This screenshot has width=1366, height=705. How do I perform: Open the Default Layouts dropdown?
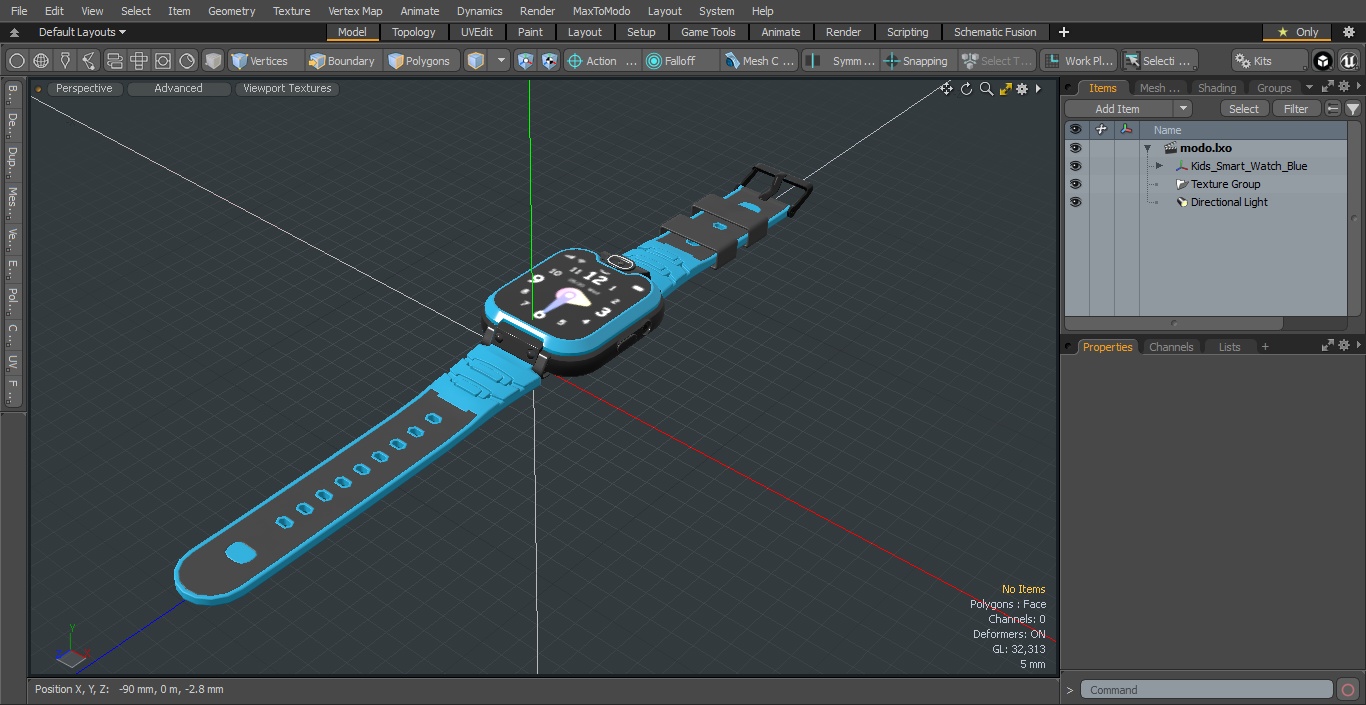[82, 32]
